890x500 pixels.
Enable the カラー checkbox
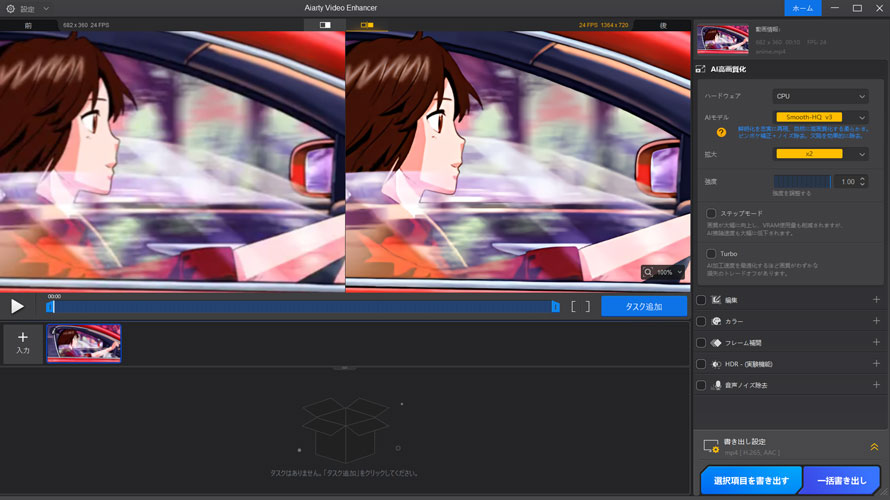[x=701, y=322]
